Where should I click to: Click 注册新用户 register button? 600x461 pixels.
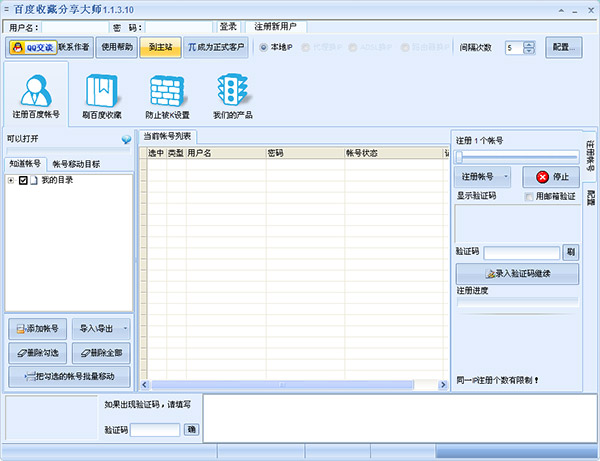(x=276, y=27)
